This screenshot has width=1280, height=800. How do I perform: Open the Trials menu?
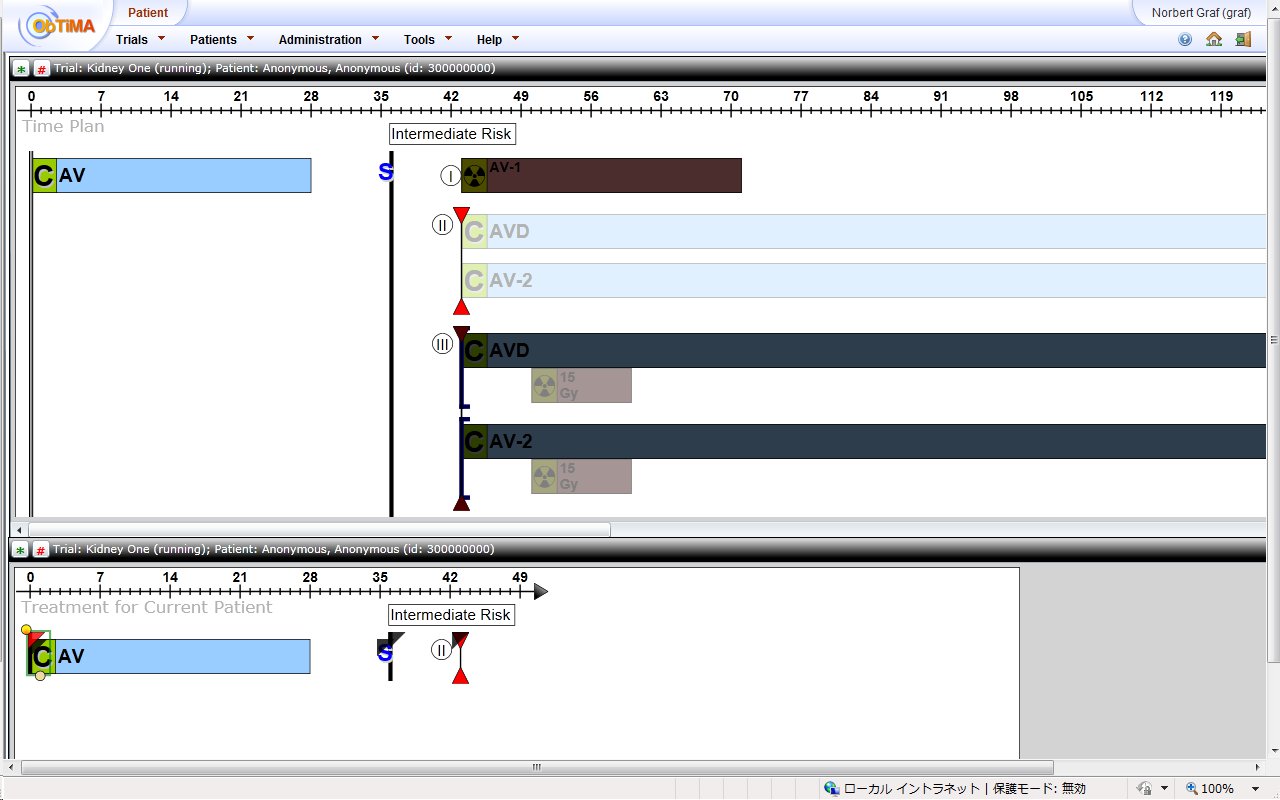coord(132,40)
